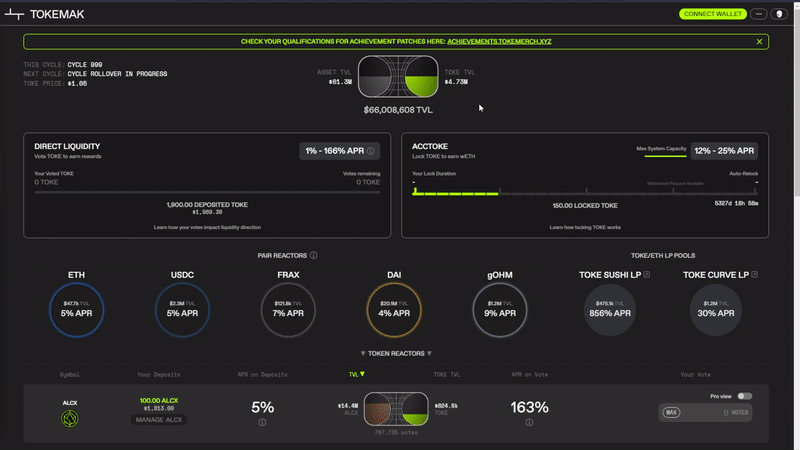Click the APR on Vote column header

(x=530, y=374)
